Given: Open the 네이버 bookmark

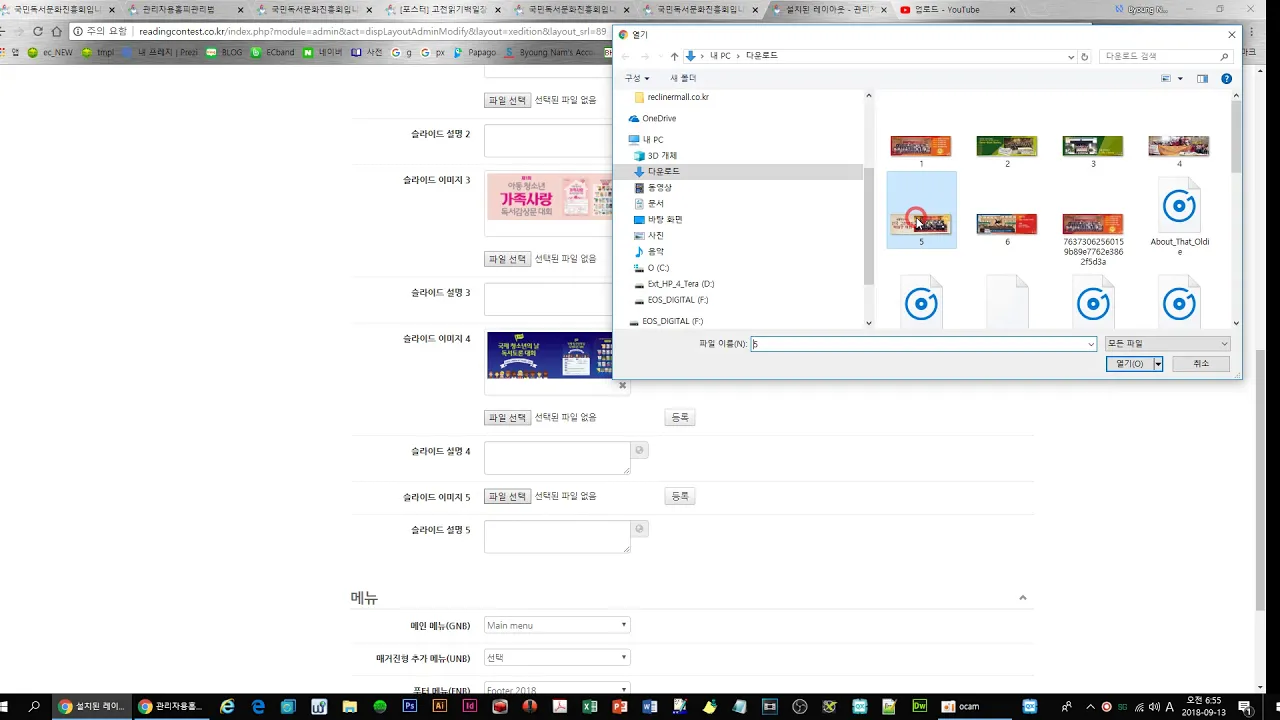Looking at the screenshot, I should 323,53.
